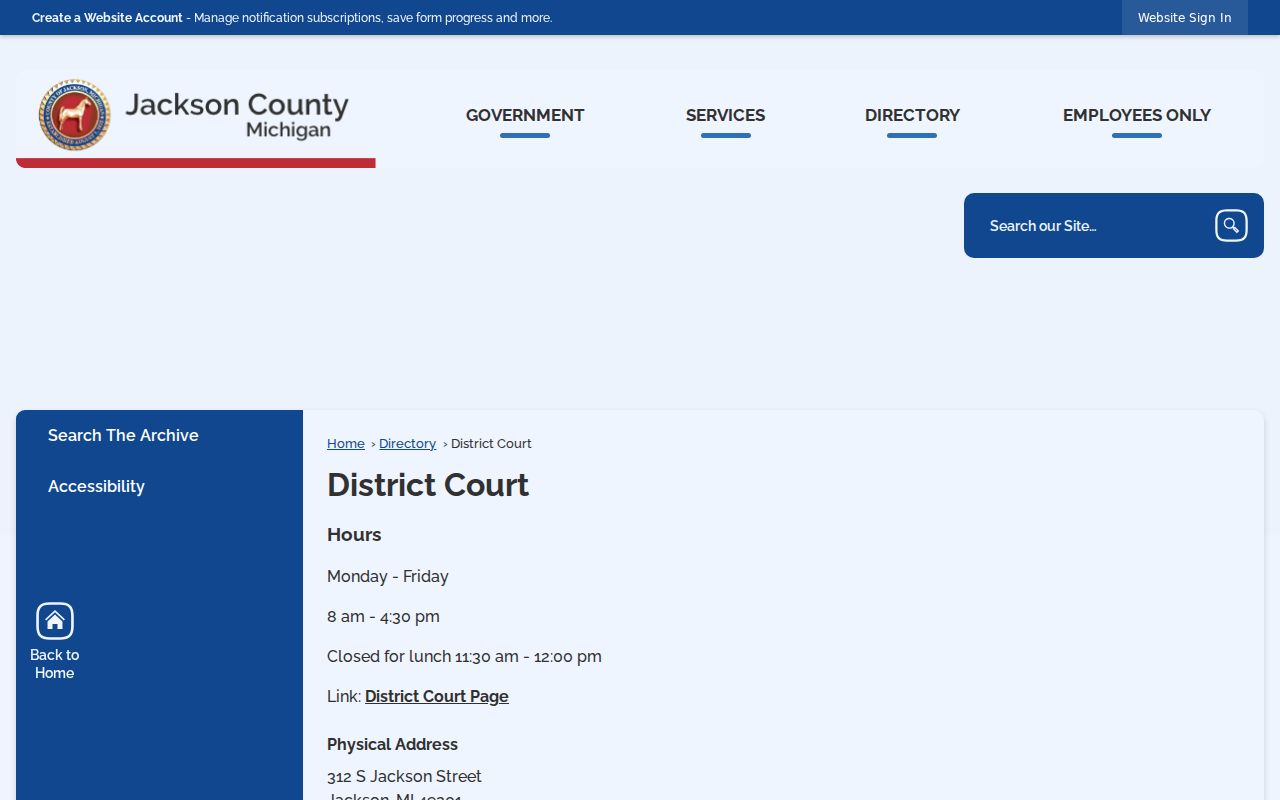Image resolution: width=1280 pixels, height=800 pixels.
Task: Open the Government menu
Action: [525, 116]
